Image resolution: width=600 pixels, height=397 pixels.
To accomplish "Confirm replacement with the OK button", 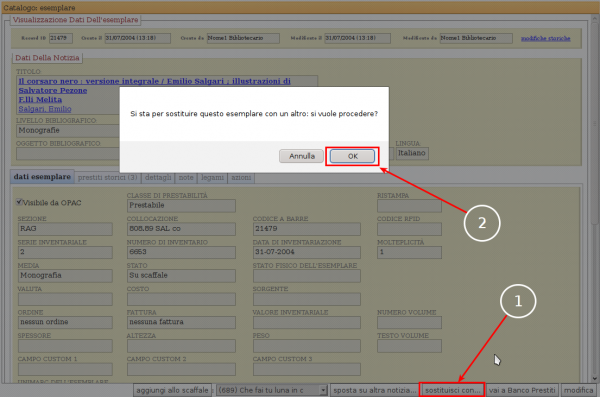I will click(x=352, y=156).
